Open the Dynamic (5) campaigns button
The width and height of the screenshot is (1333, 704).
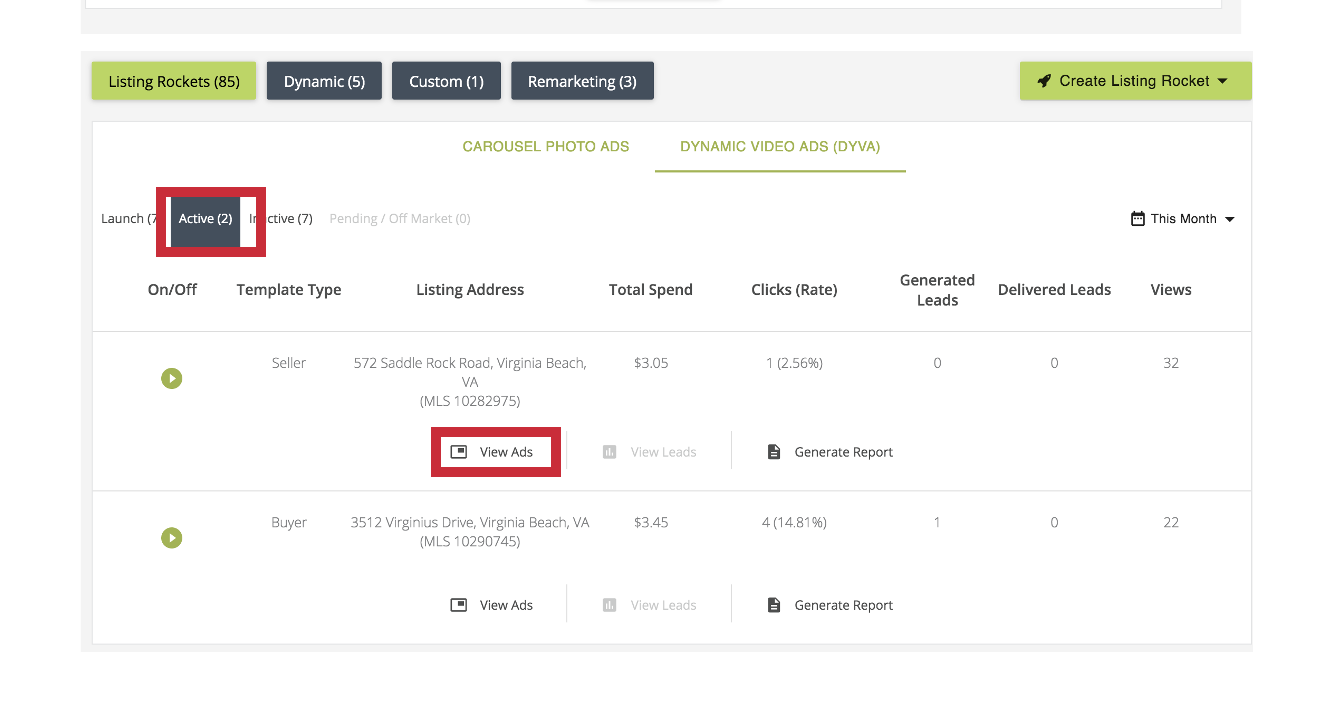click(324, 81)
